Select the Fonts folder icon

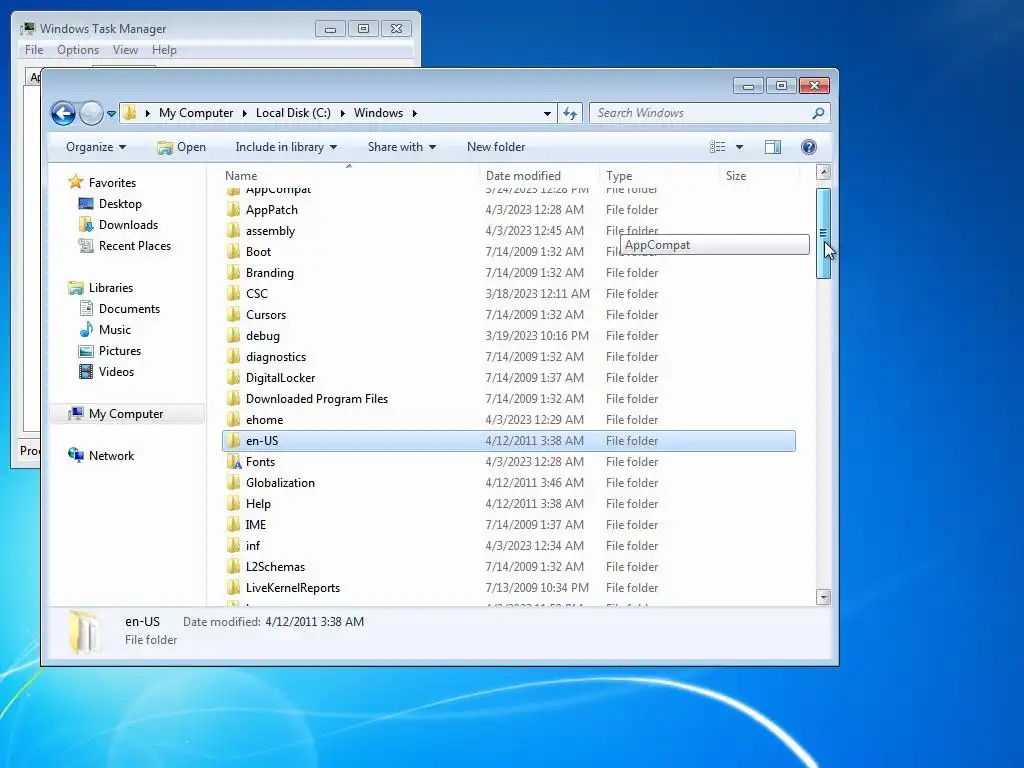[x=233, y=462]
